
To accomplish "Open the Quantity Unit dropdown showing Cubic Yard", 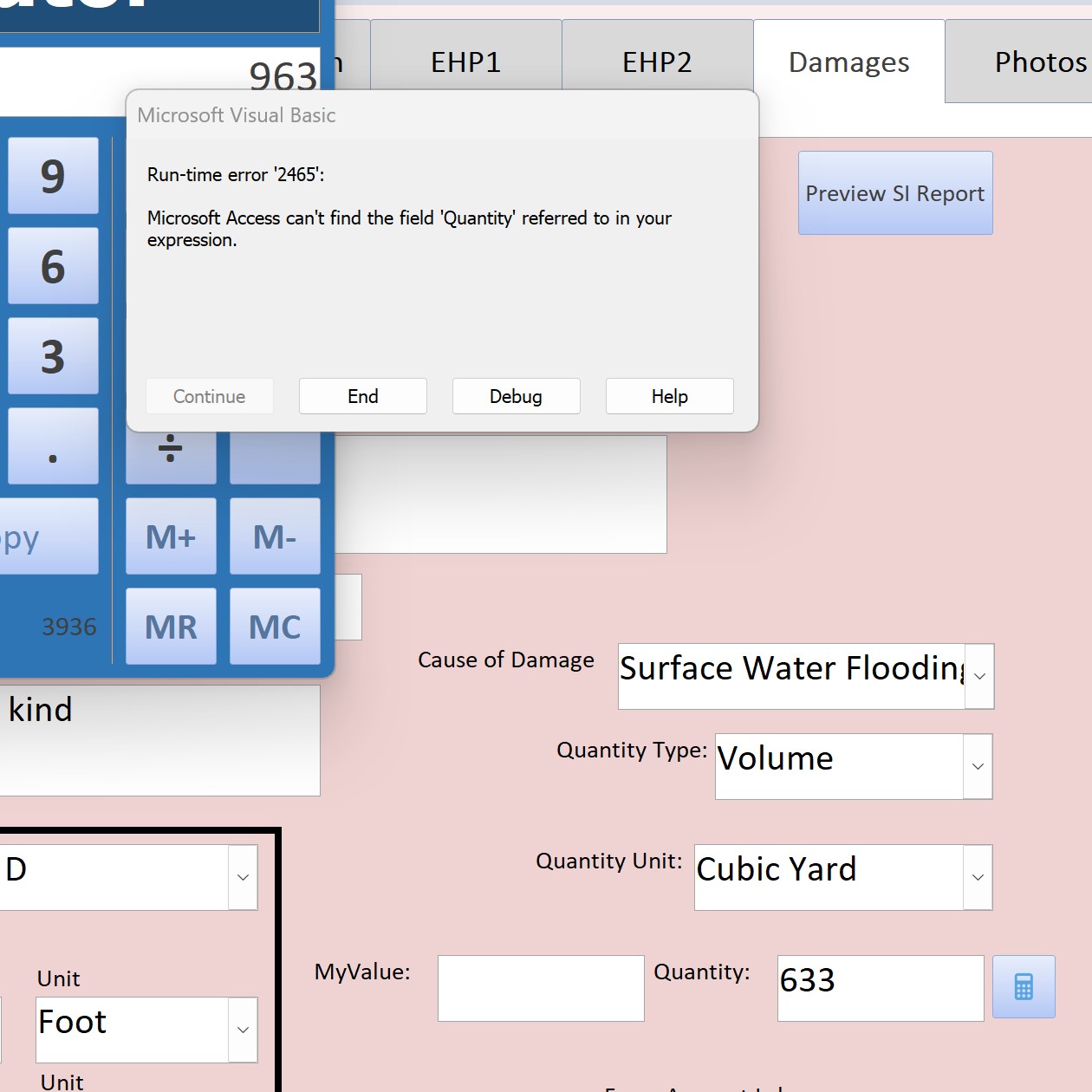I will (977, 877).
